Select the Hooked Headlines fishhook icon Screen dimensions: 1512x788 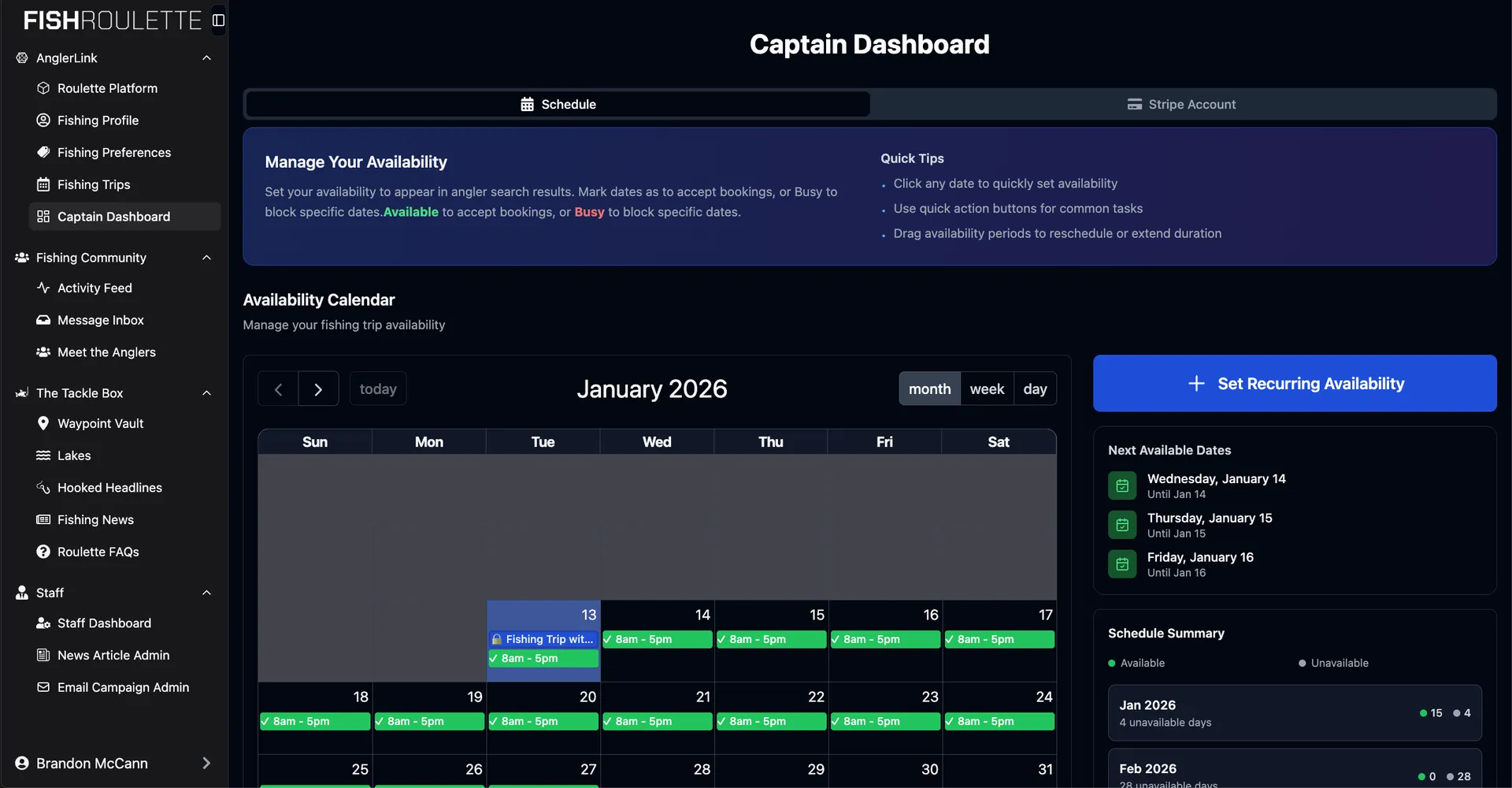coord(43,487)
